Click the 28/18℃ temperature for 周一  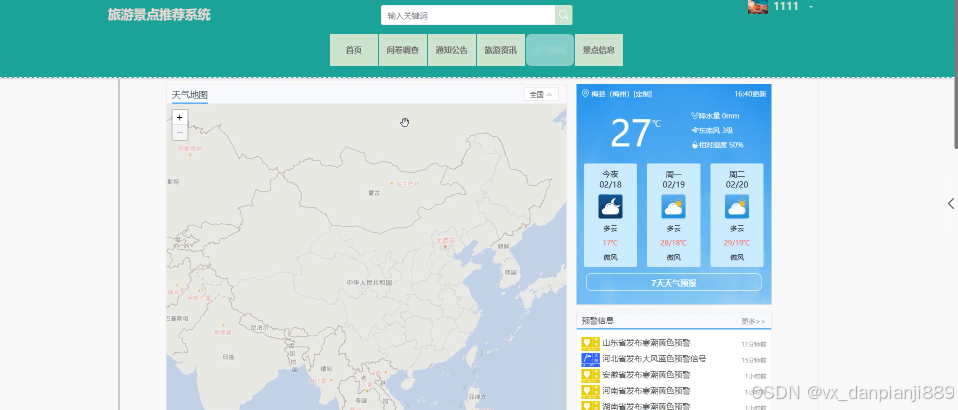[x=673, y=243]
